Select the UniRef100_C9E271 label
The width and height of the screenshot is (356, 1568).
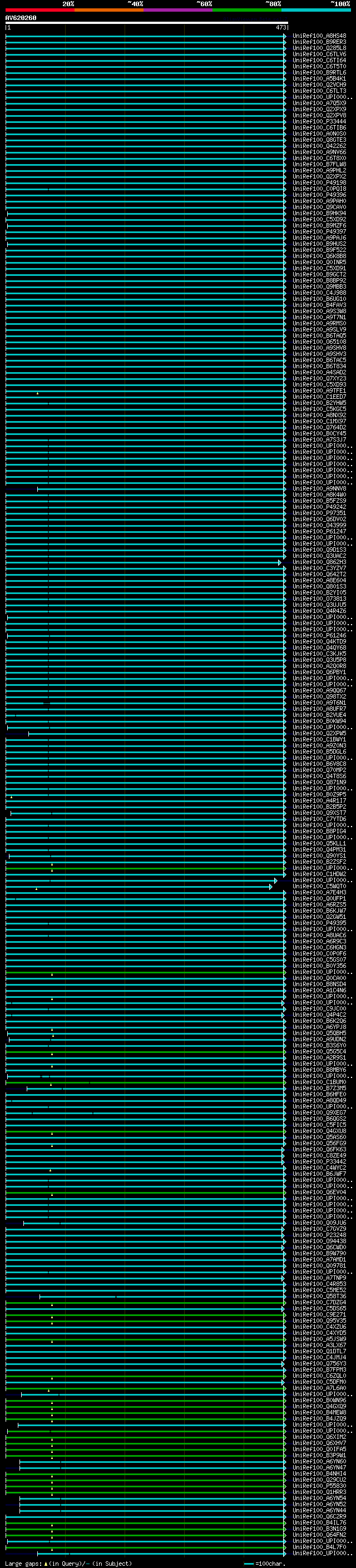coord(319,1315)
